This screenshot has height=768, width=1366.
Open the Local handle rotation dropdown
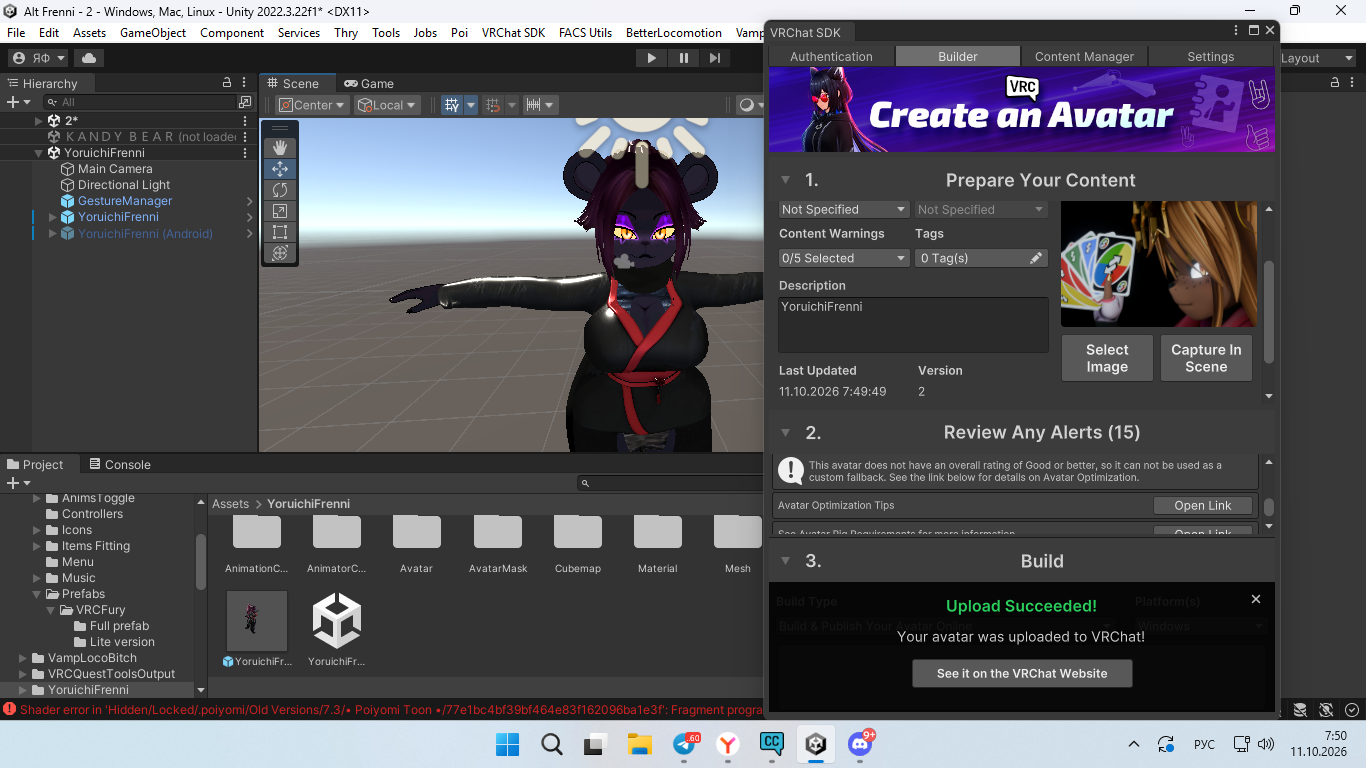pos(387,104)
